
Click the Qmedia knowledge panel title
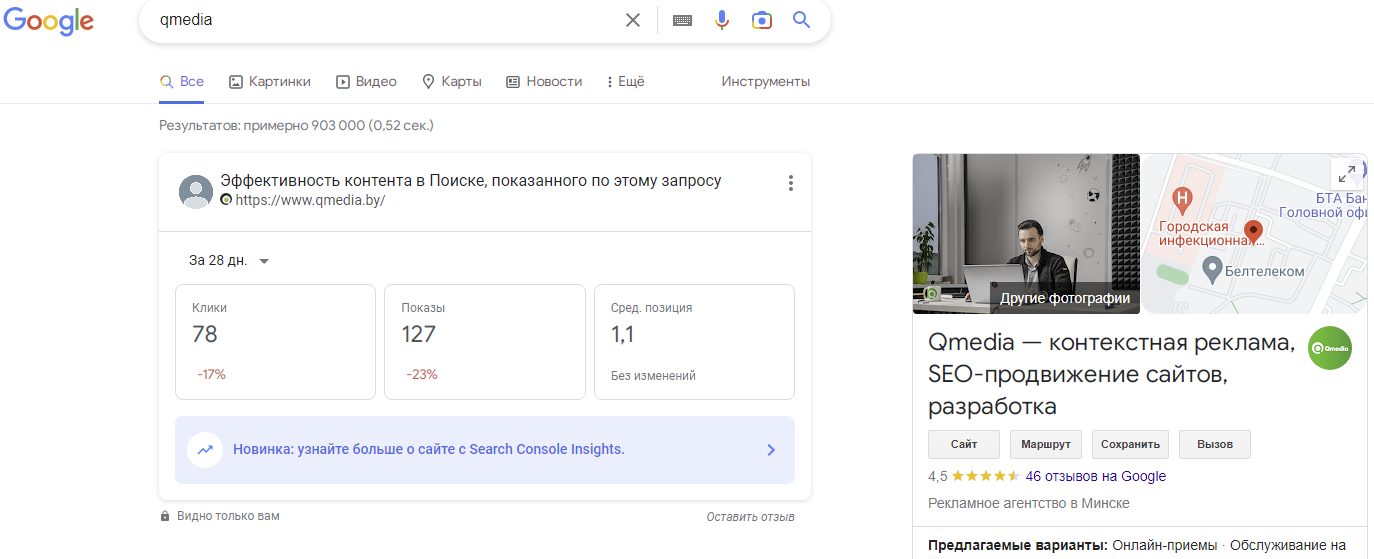pyautogui.click(x=1112, y=375)
